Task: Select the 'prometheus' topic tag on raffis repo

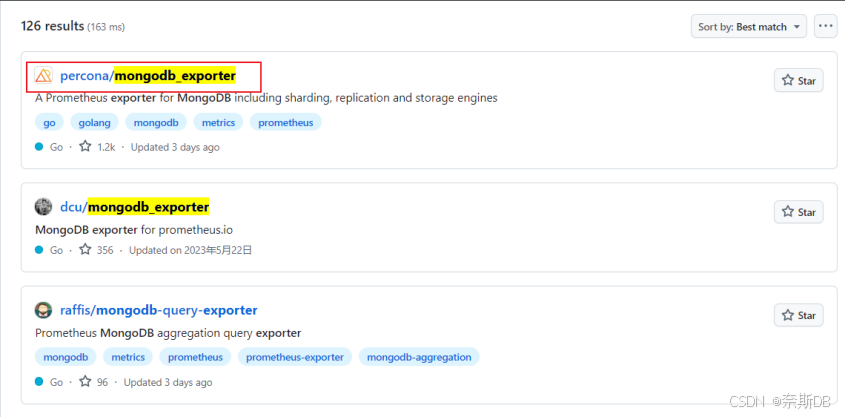Action: [x=195, y=357]
